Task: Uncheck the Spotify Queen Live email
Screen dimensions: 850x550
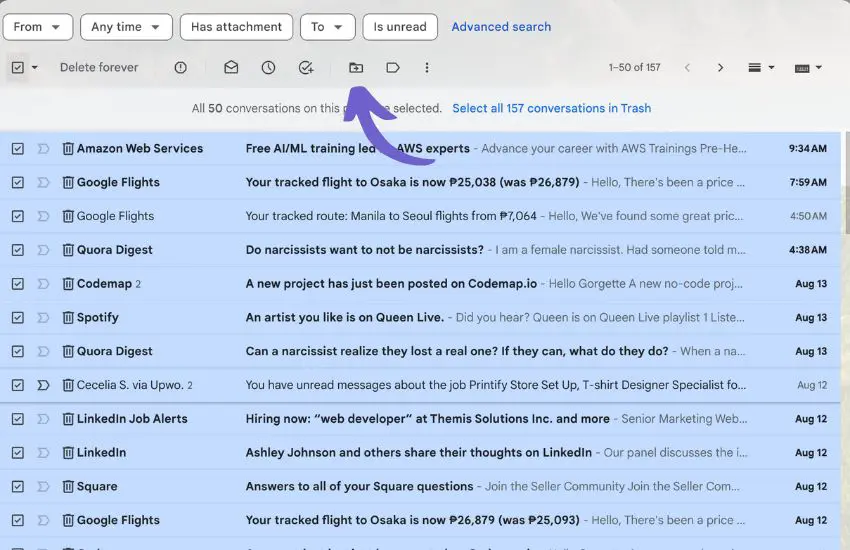Action: click(17, 317)
